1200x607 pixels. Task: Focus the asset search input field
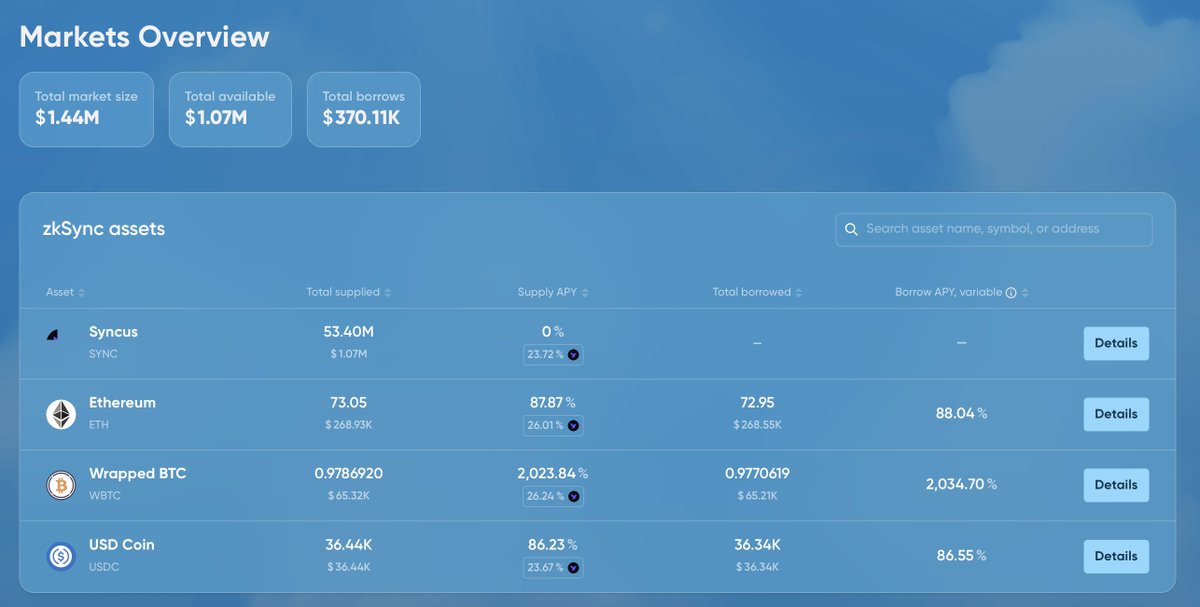coord(994,229)
